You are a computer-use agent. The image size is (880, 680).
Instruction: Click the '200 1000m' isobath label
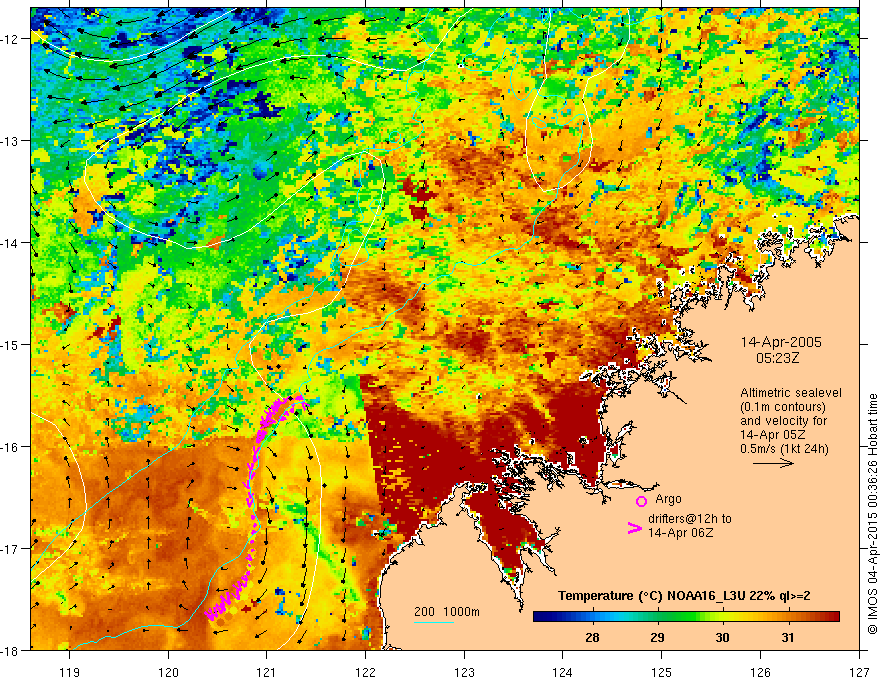pos(447,612)
